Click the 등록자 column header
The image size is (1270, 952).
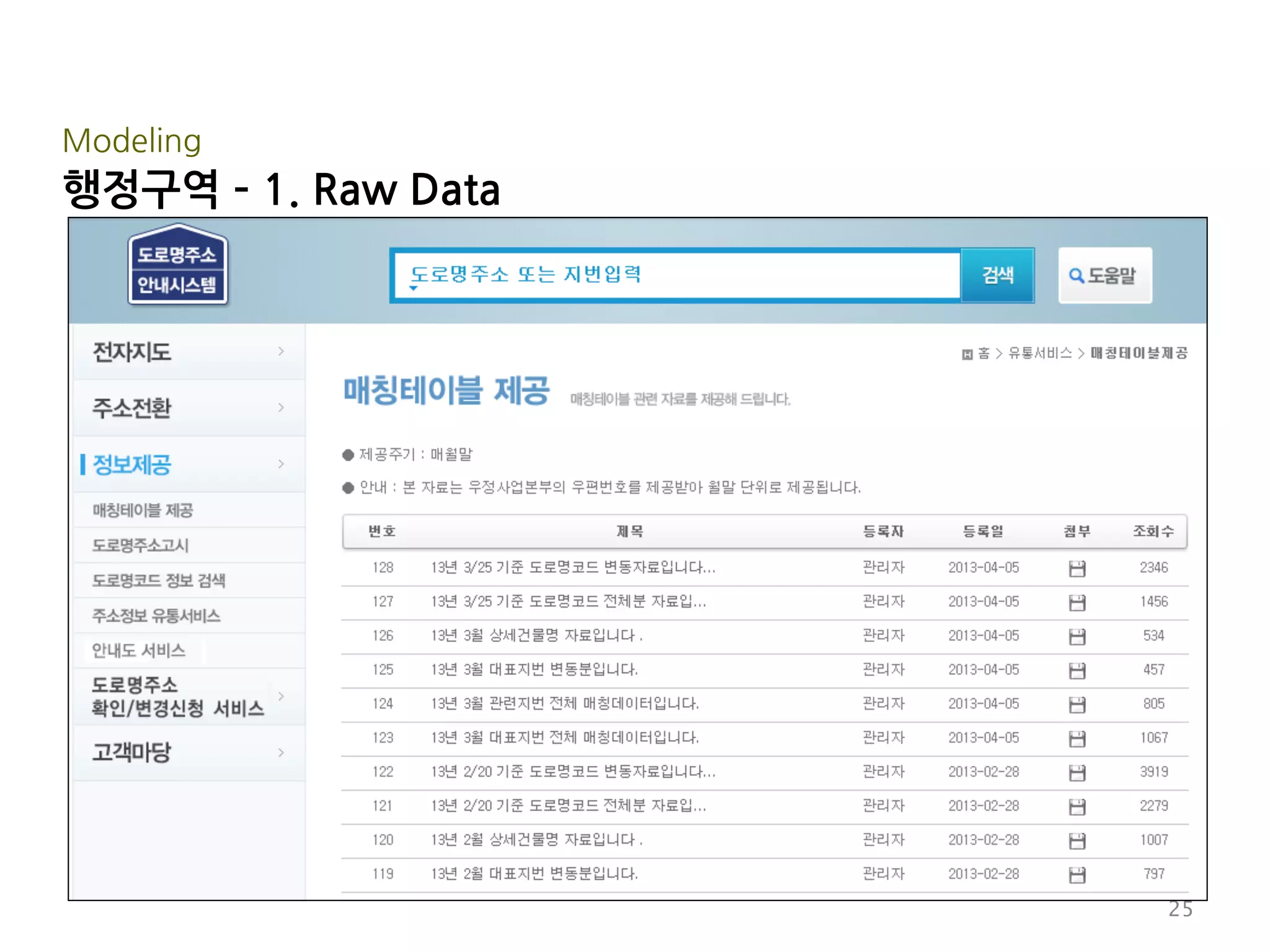[x=884, y=532]
